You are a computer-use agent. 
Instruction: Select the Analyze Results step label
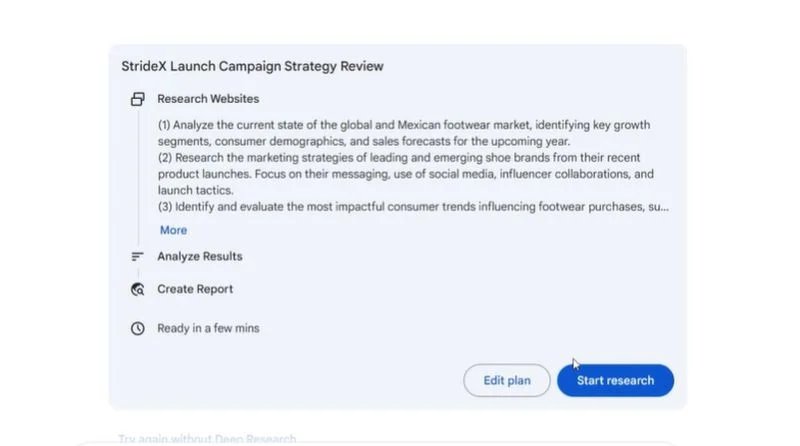(199, 257)
